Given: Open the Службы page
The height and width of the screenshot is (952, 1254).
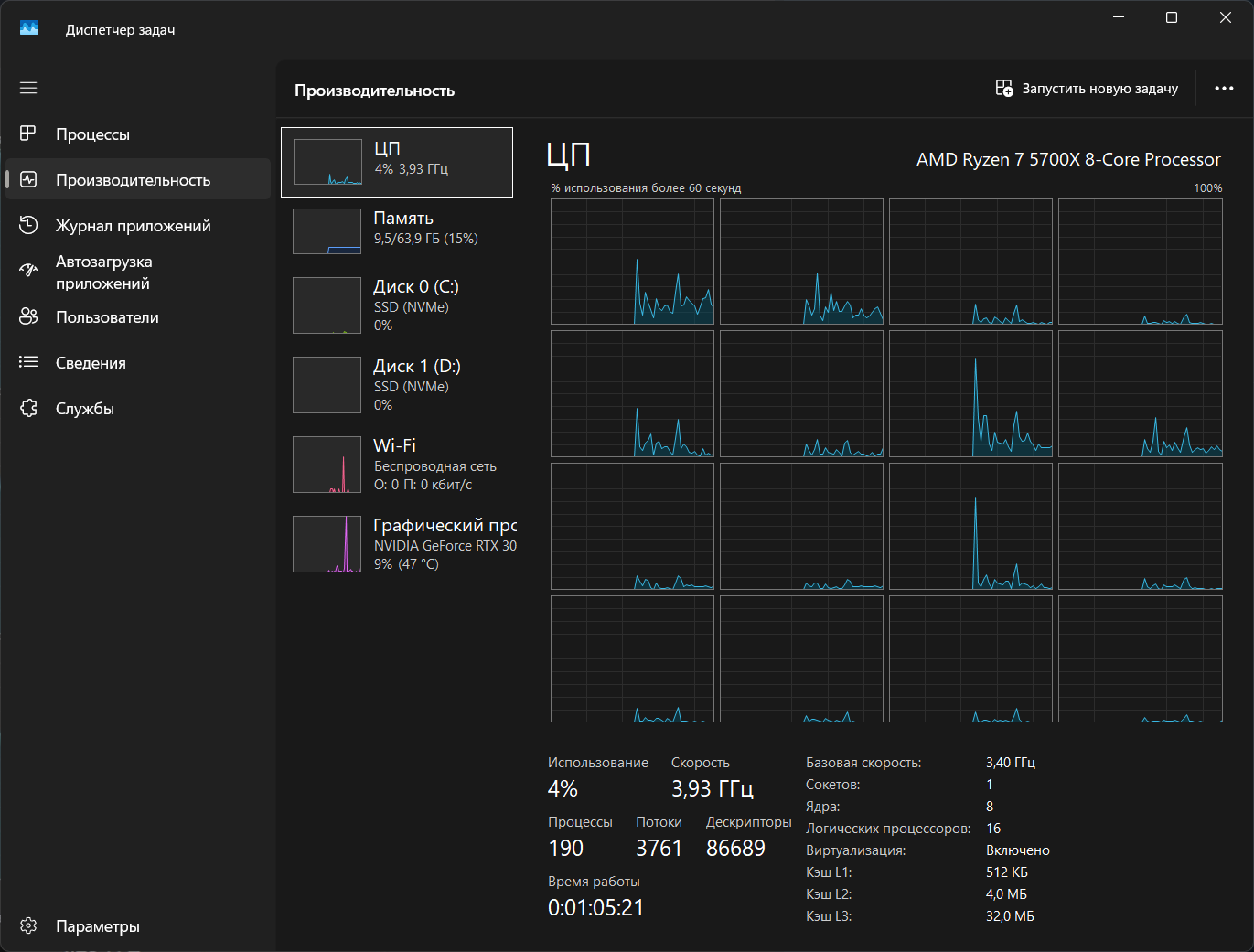Looking at the screenshot, I should pyautogui.click(x=137, y=409).
